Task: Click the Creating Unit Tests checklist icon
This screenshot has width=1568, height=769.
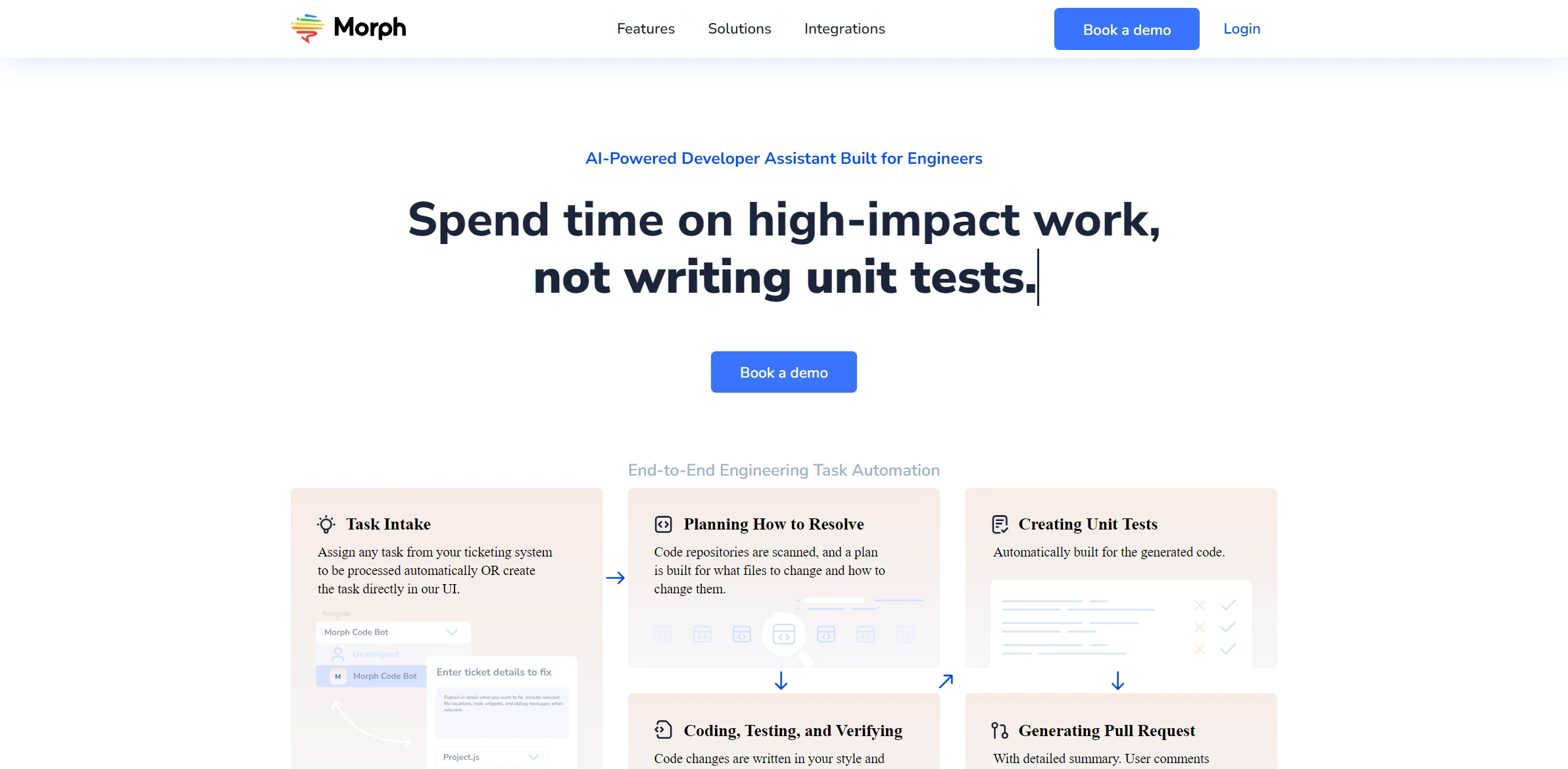Action: click(999, 523)
